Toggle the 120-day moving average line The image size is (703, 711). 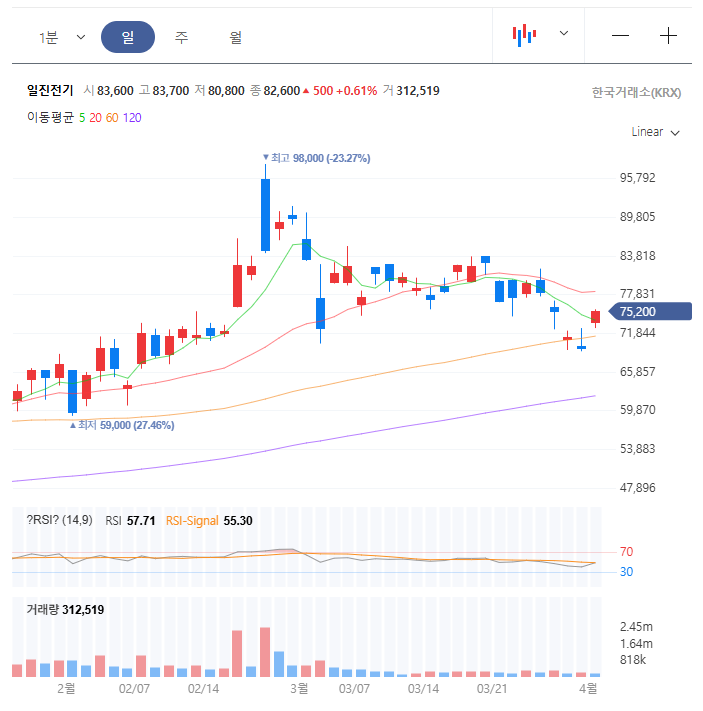coord(132,118)
